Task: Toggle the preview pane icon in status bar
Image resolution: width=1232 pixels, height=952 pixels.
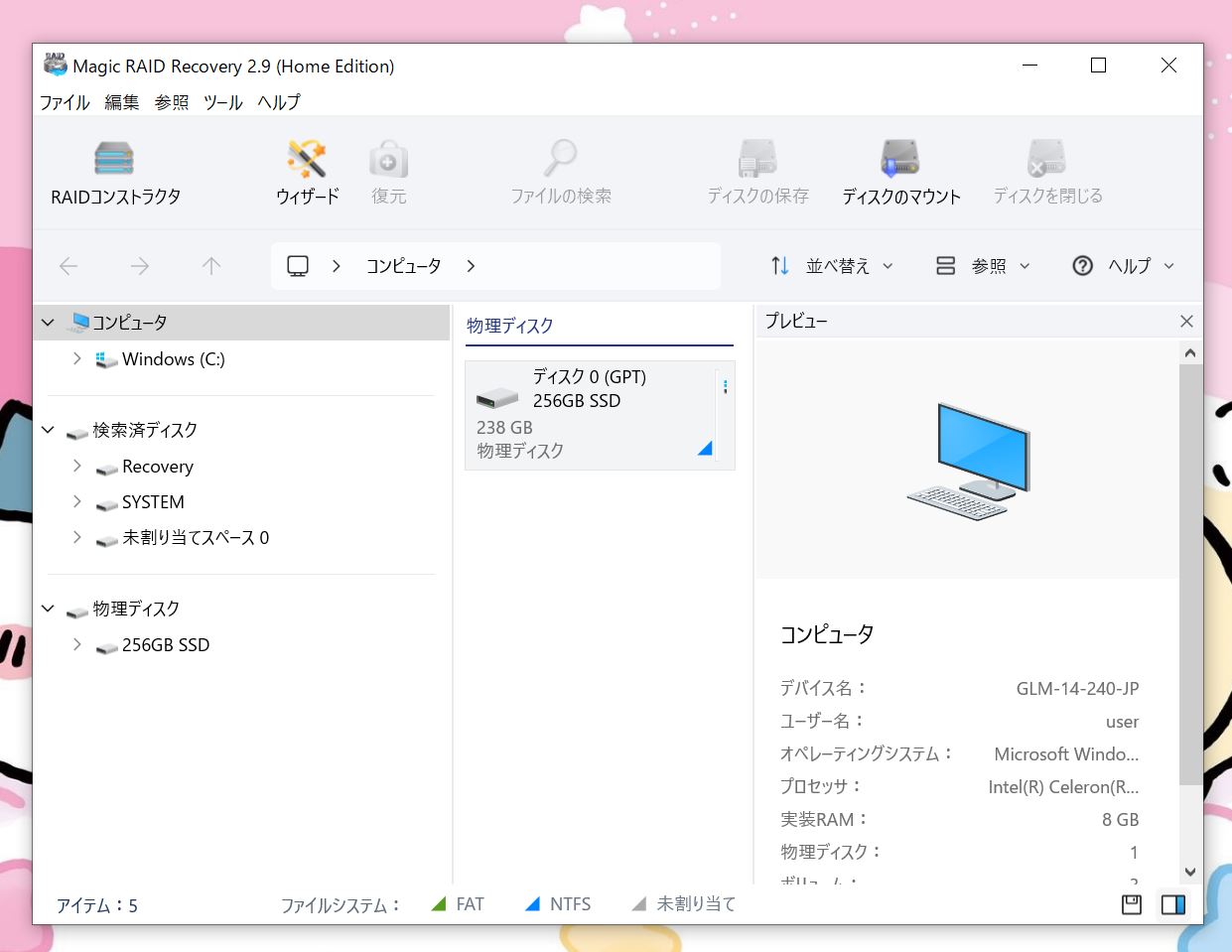Action: pyautogui.click(x=1173, y=904)
